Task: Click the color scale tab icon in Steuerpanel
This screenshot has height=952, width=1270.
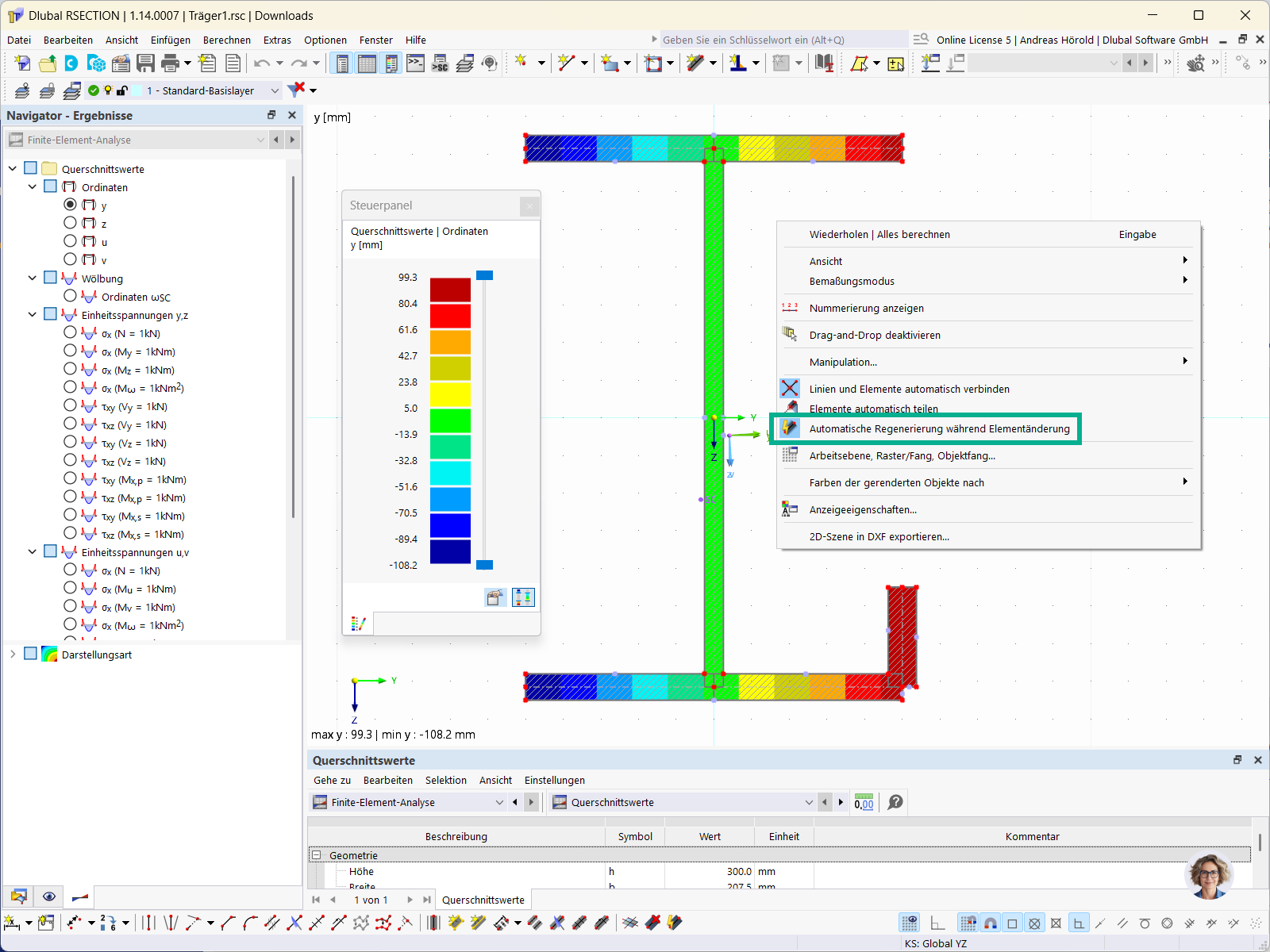Action: pyautogui.click(x=358, y=624)
